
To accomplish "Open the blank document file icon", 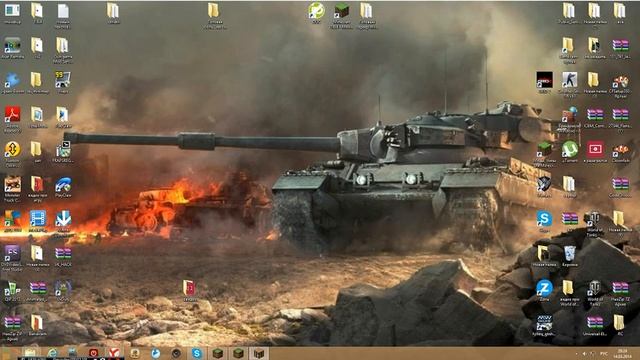I will [x=63, y=11].
